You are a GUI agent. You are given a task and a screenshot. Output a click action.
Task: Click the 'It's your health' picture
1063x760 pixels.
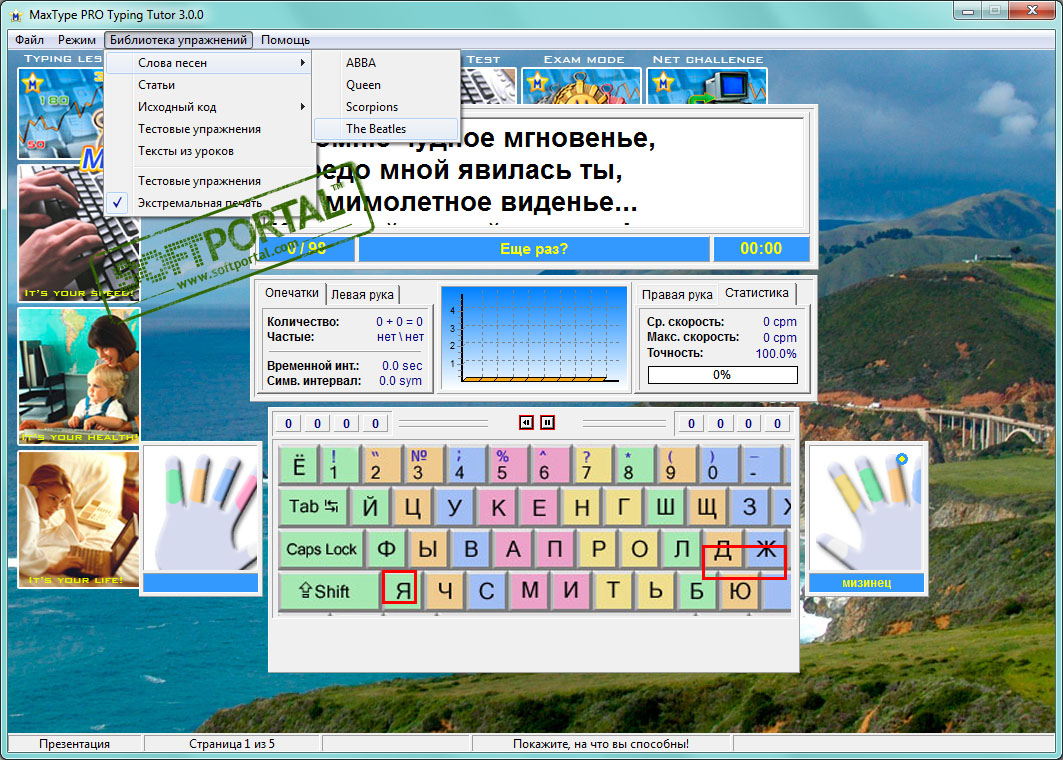point(79,376)
